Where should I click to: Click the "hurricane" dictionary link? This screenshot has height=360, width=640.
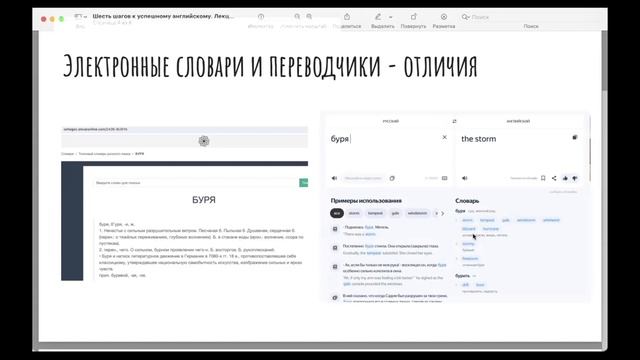point(491,229)
